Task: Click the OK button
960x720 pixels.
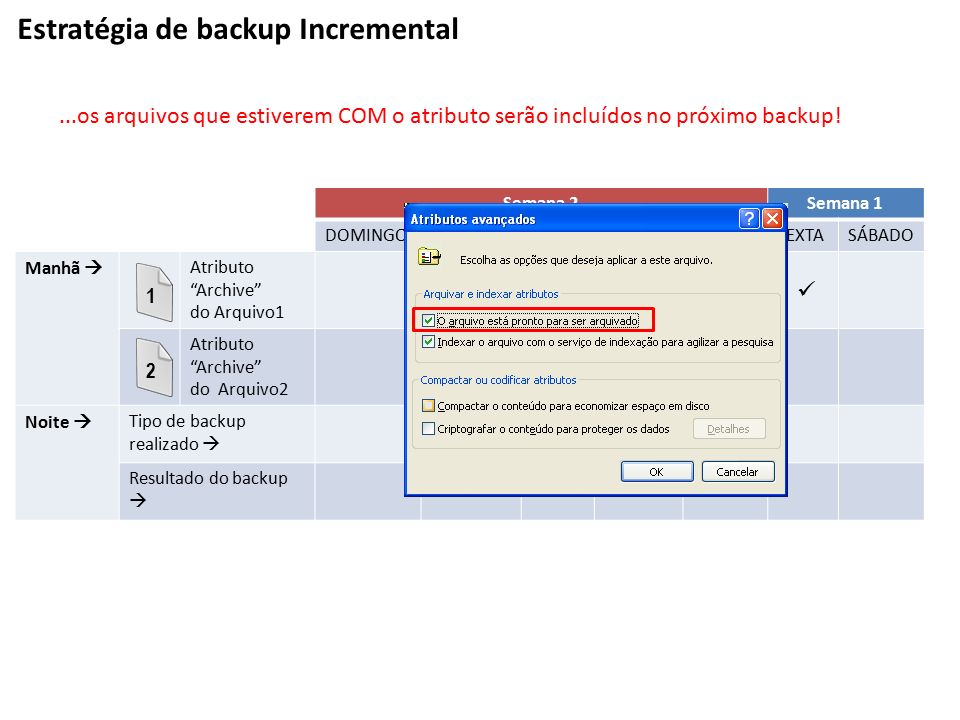Action: [657, 471]
